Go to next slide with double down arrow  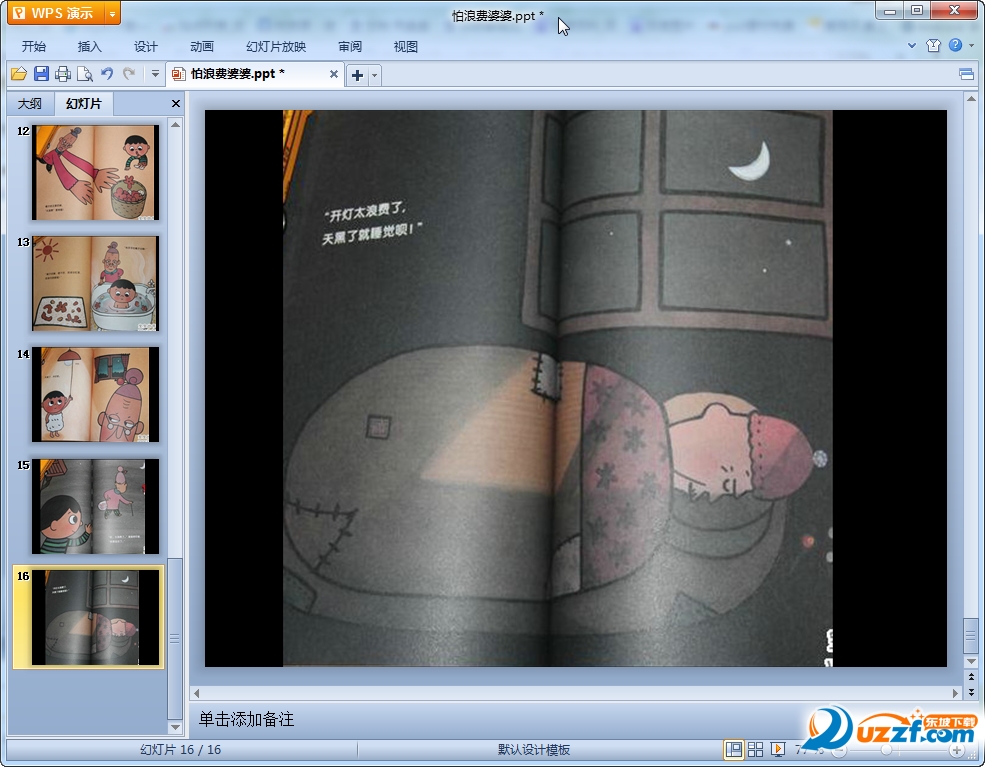tap(971, 692)
